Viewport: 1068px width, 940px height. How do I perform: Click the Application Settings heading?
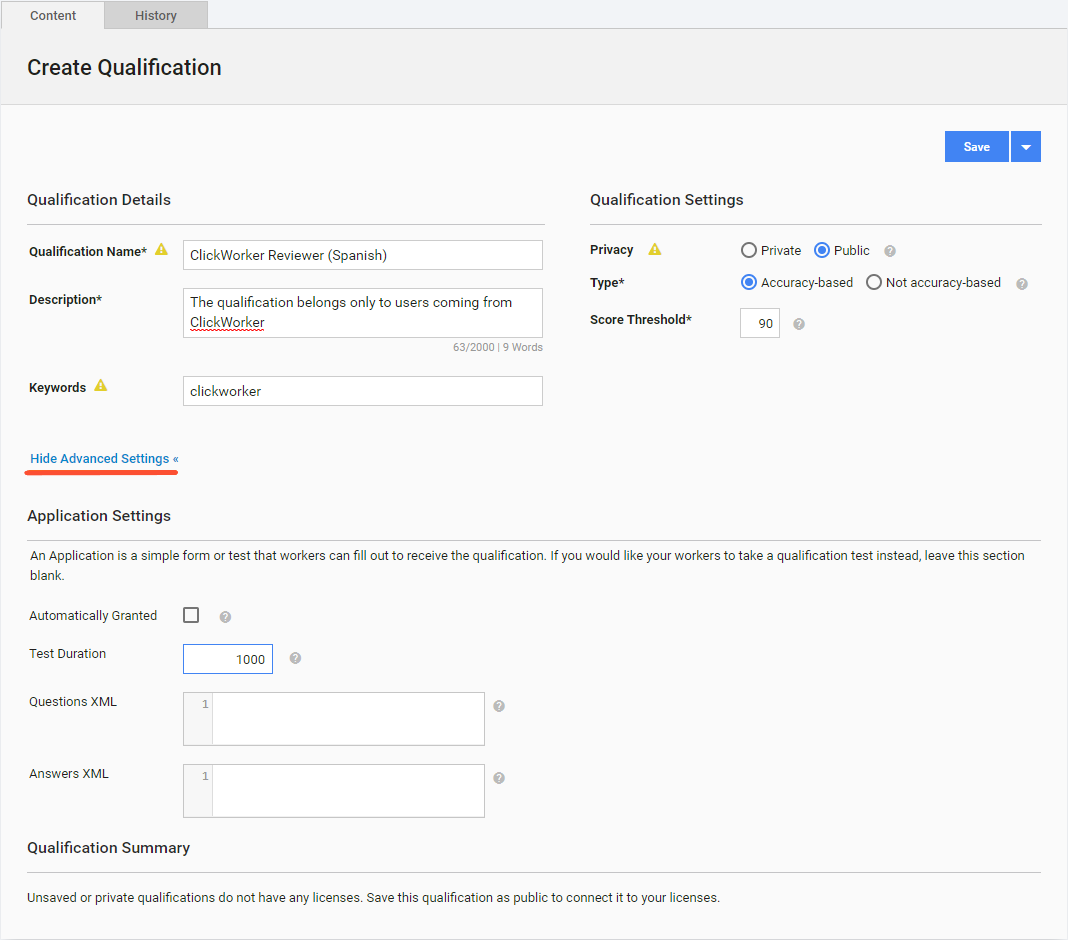pos(99,516)
